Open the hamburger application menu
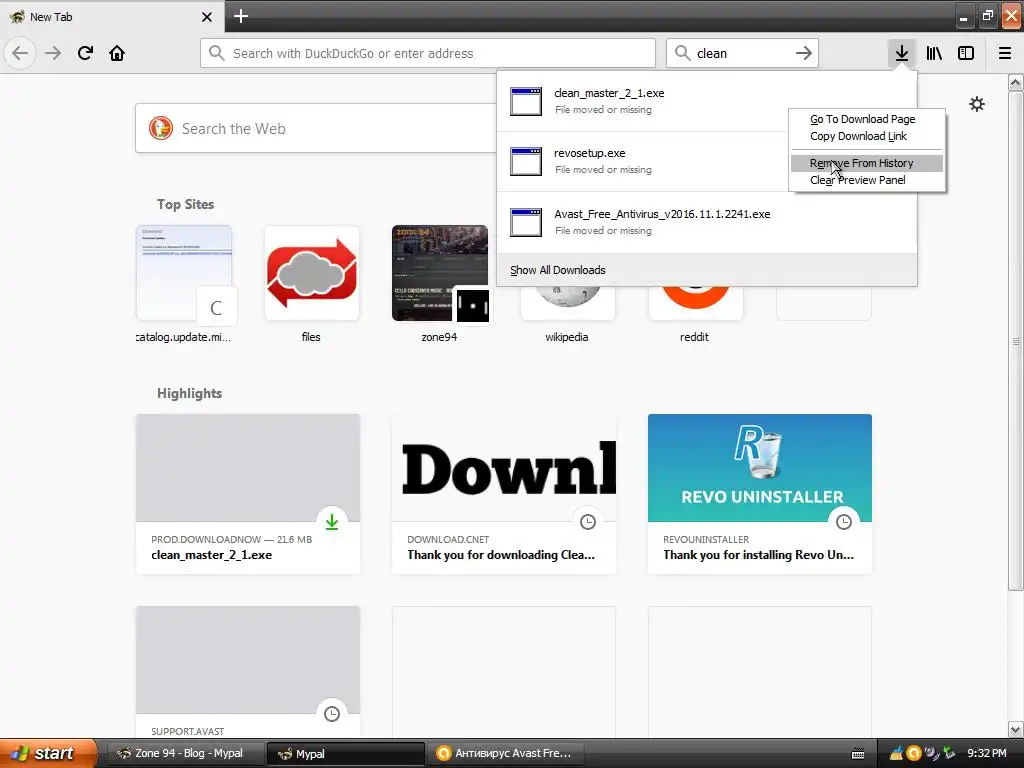This screenshot has height=768, width=1024. (1005, 53)
